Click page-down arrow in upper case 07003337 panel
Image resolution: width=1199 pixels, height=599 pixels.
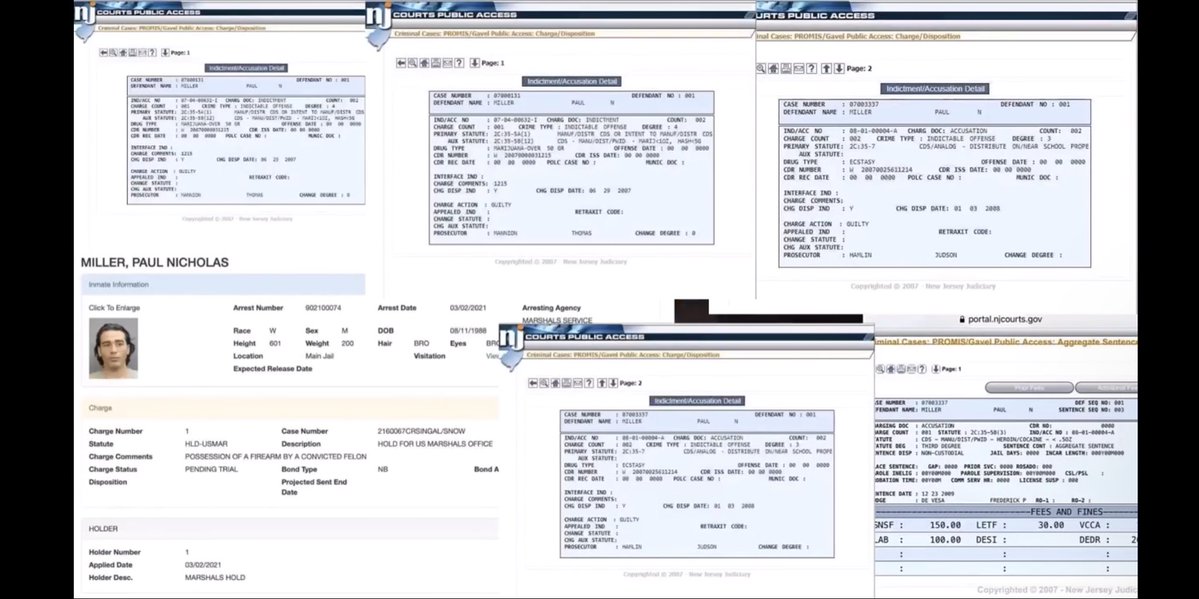pos(839,68)
